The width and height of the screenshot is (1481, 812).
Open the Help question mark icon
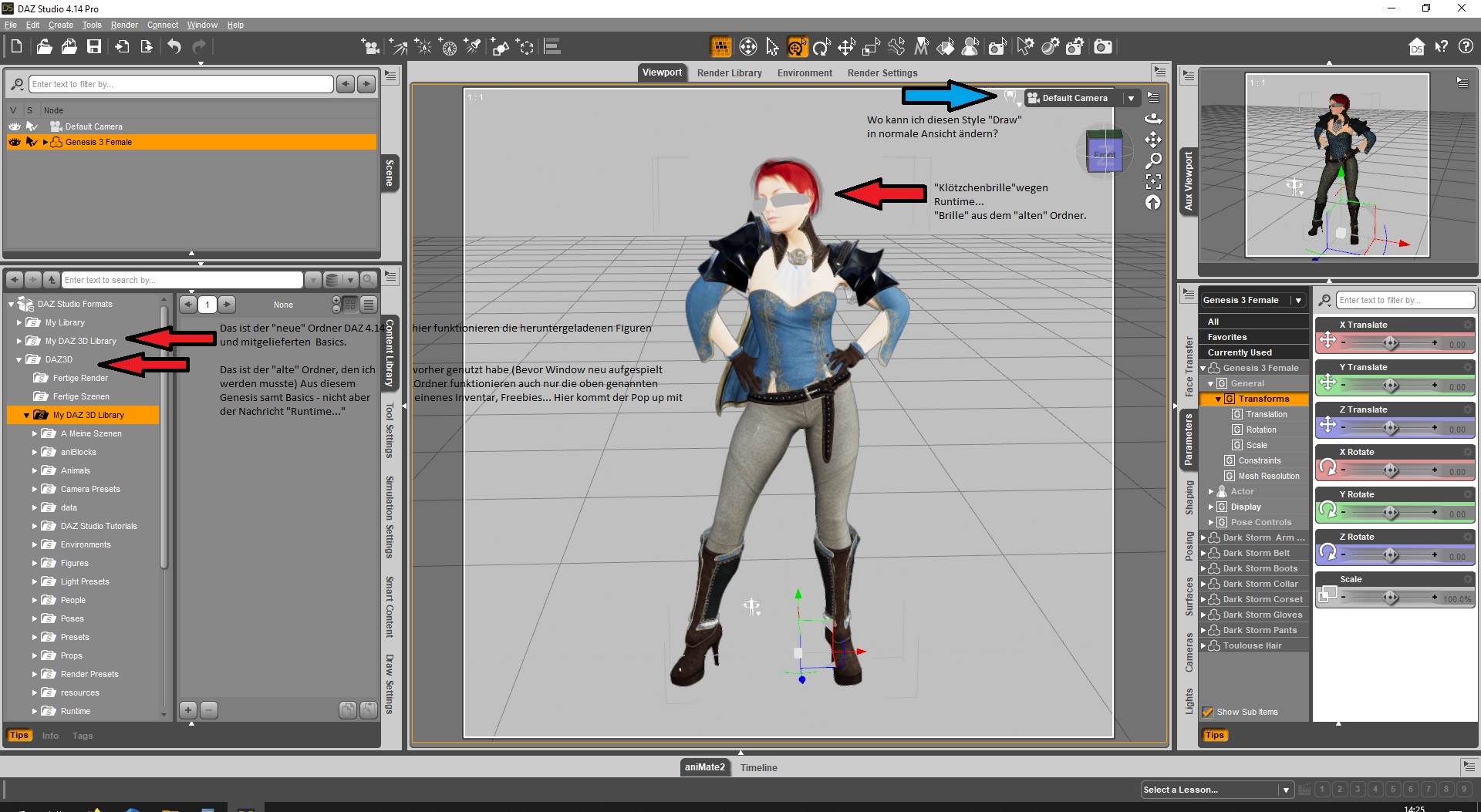pyautogui.click(x=1466, y=47)
